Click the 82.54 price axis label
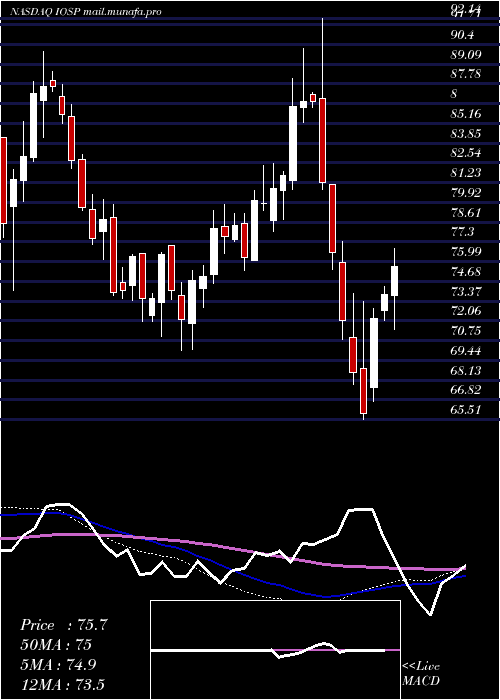The height and width of the screenshot is (700, 500). pos(466,153)
